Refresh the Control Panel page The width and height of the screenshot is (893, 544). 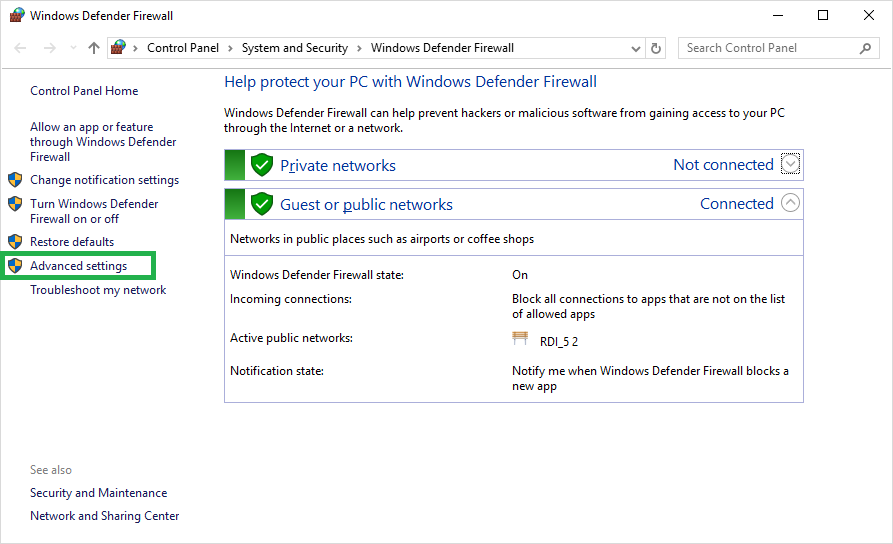coord(656,48)
